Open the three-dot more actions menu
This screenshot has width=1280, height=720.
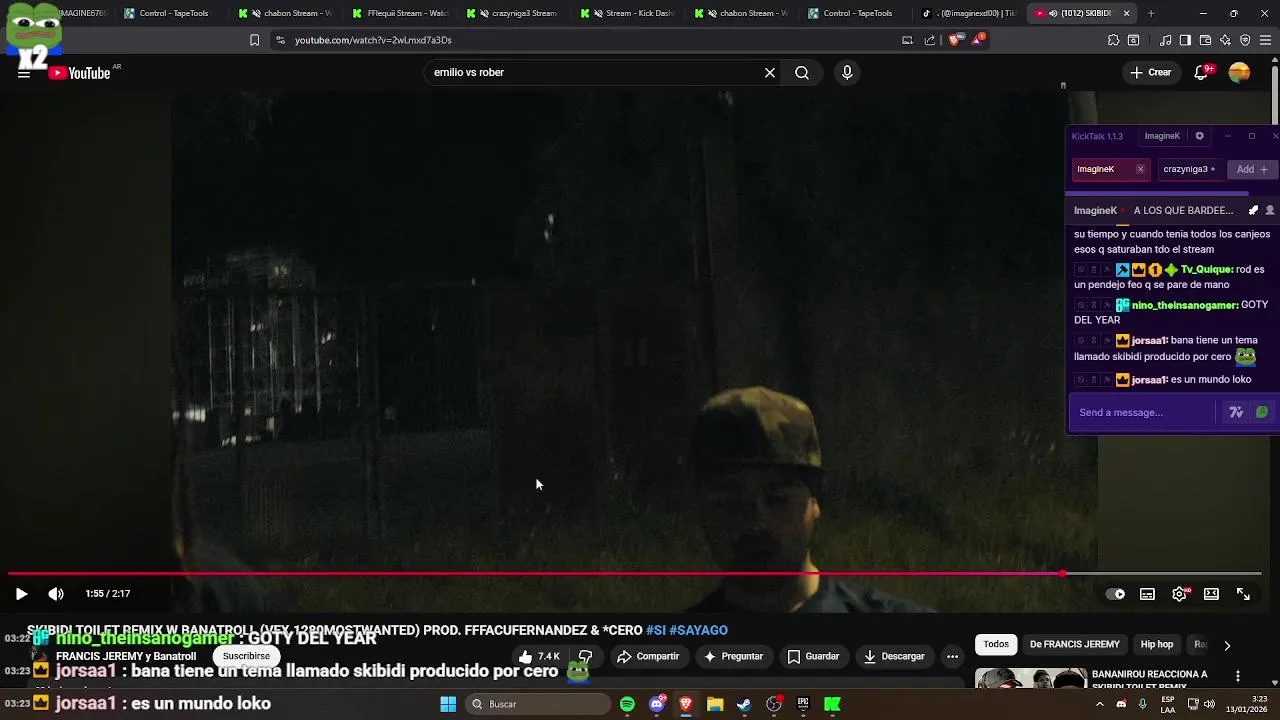click(x=952, y=657)
